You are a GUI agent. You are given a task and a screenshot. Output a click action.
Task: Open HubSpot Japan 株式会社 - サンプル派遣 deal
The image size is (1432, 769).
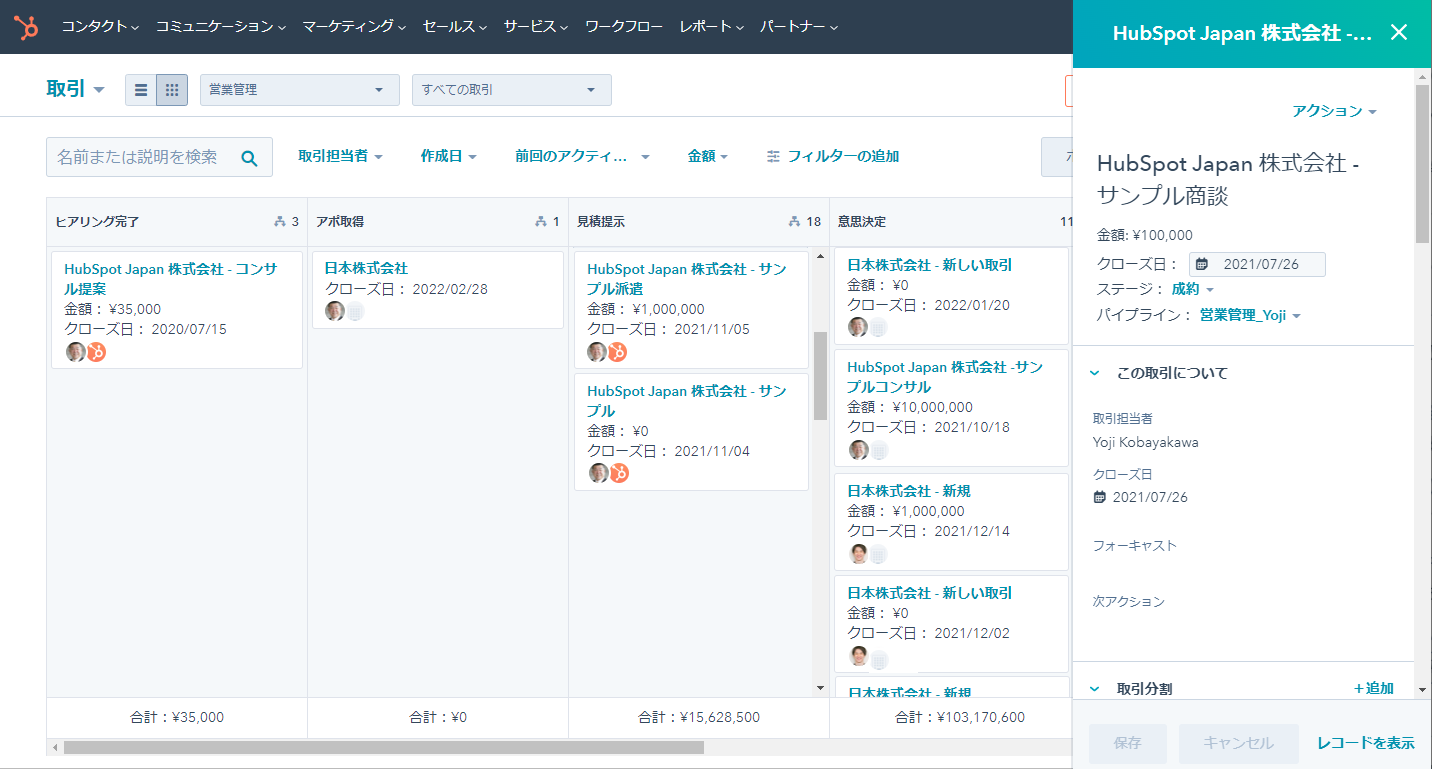point(687,278)
